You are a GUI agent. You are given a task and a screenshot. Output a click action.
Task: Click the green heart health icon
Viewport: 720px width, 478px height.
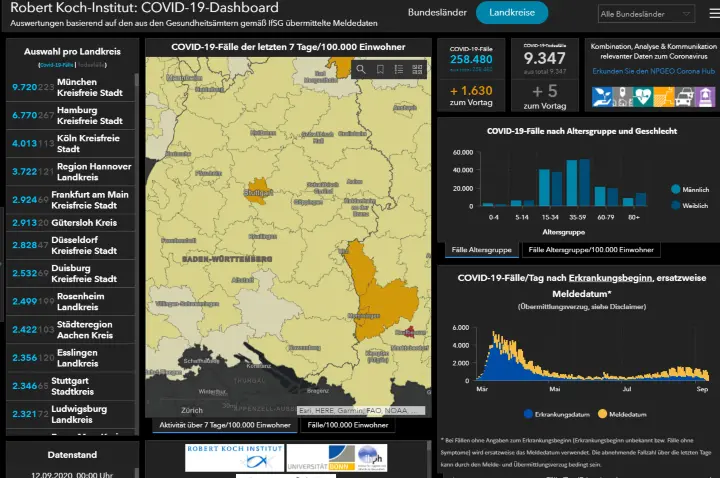641,96
